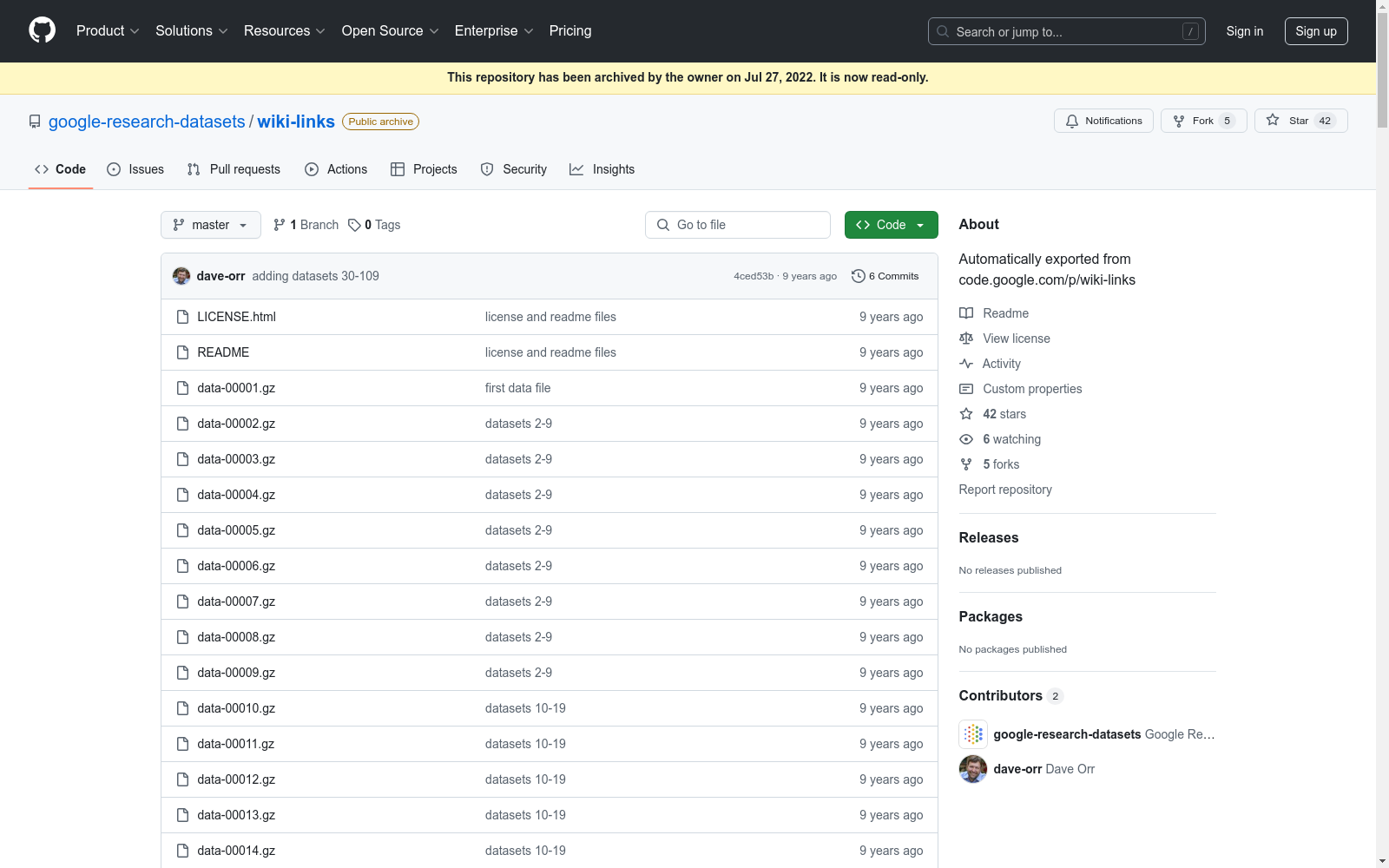
Task: Open the Contributors heading link
Action: 1010,696
